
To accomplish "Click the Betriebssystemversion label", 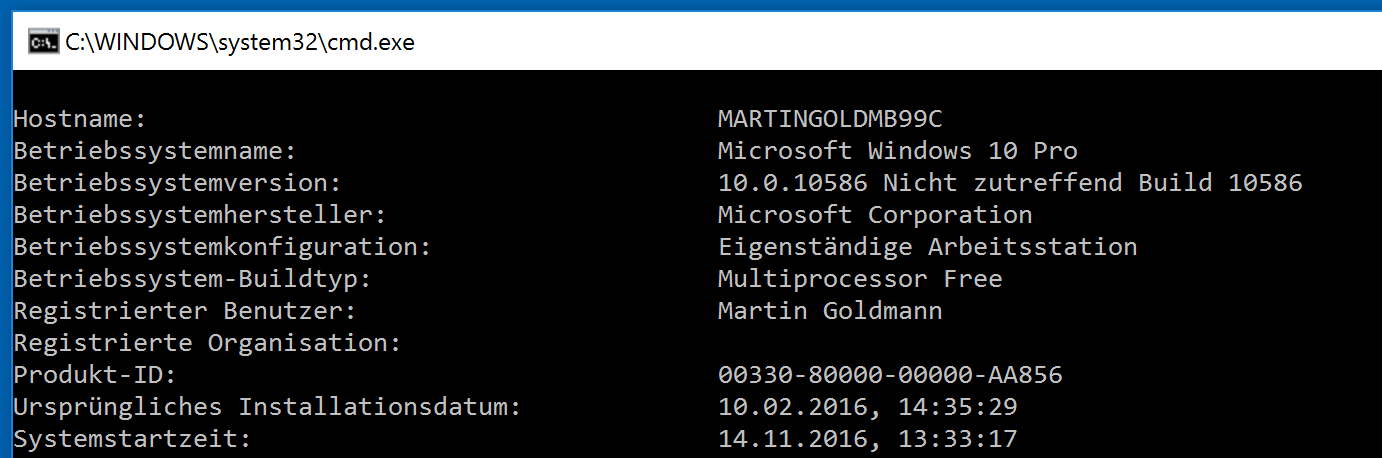I will [178, 183].
